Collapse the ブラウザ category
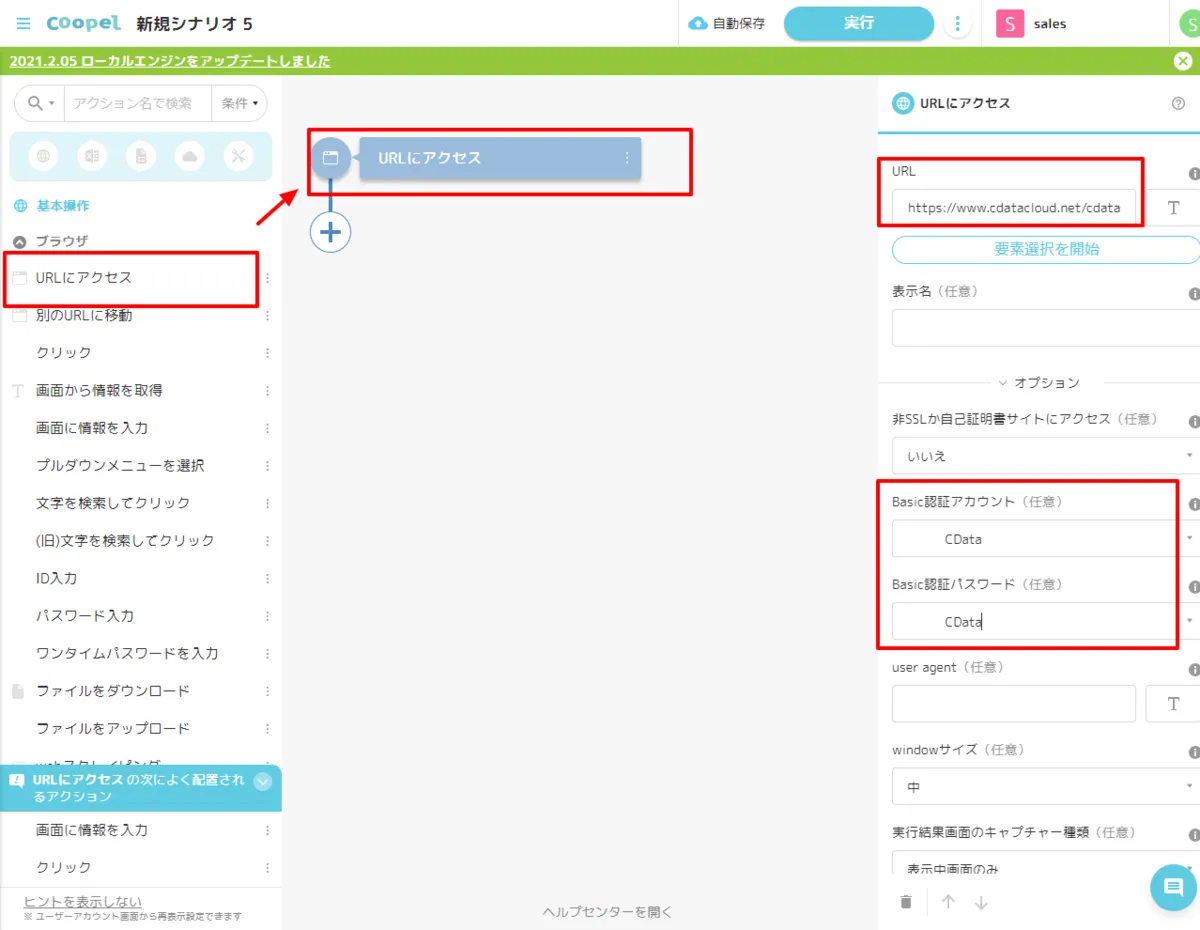 tap(20, 241)
